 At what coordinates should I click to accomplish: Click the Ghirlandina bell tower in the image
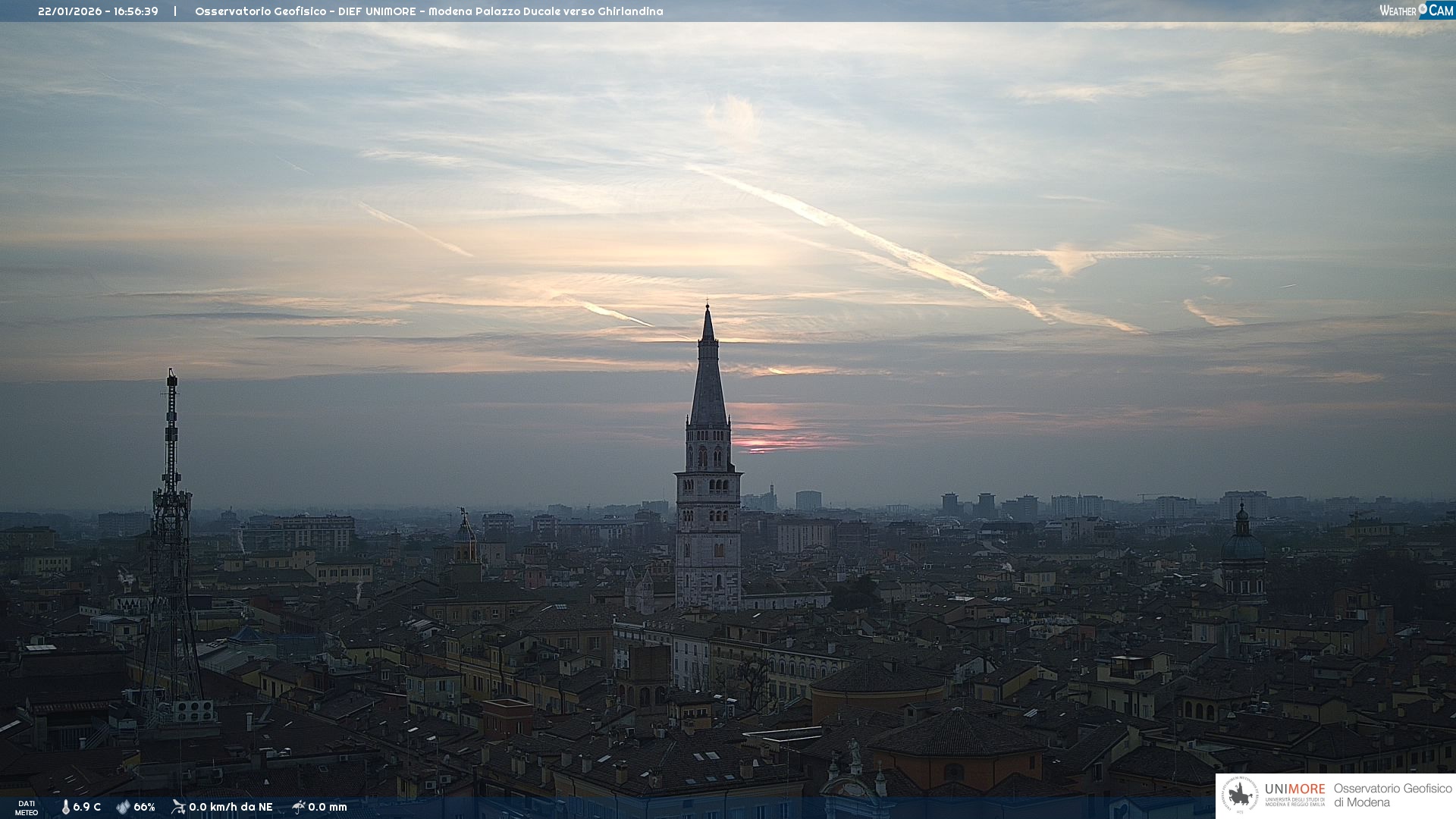[708, 485]
